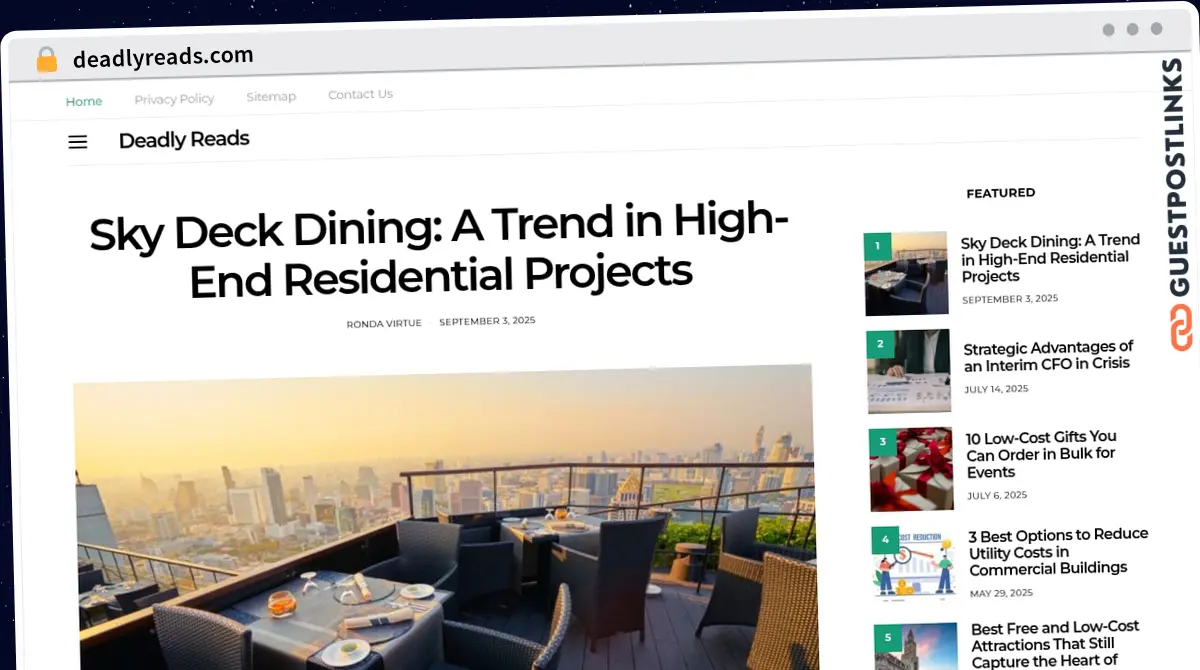Open the hamburger menu icon
The height and width of the screenshot is (670, 1200).
(x=78, y=142)
